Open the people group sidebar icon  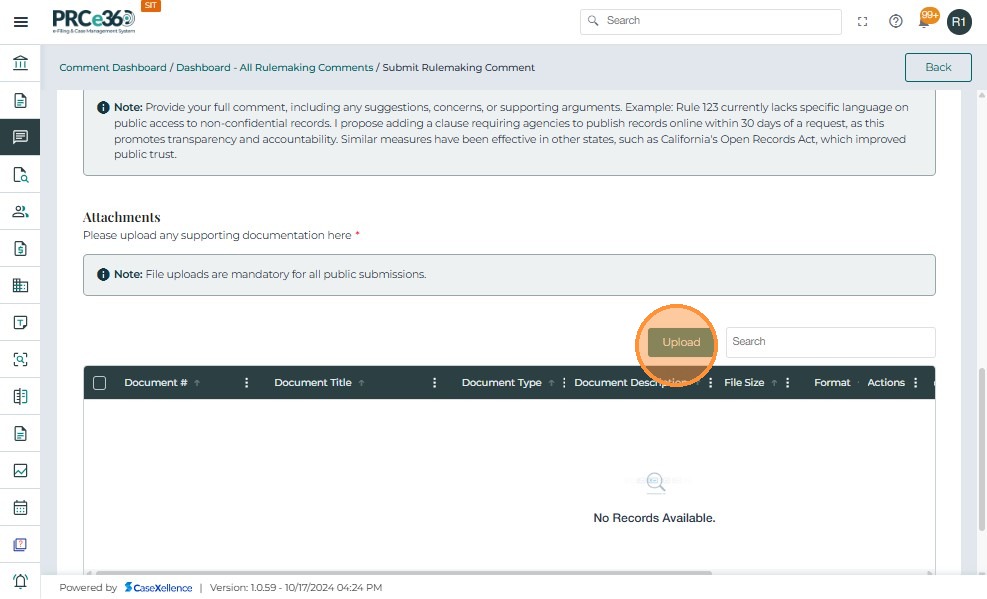point(20,211)
